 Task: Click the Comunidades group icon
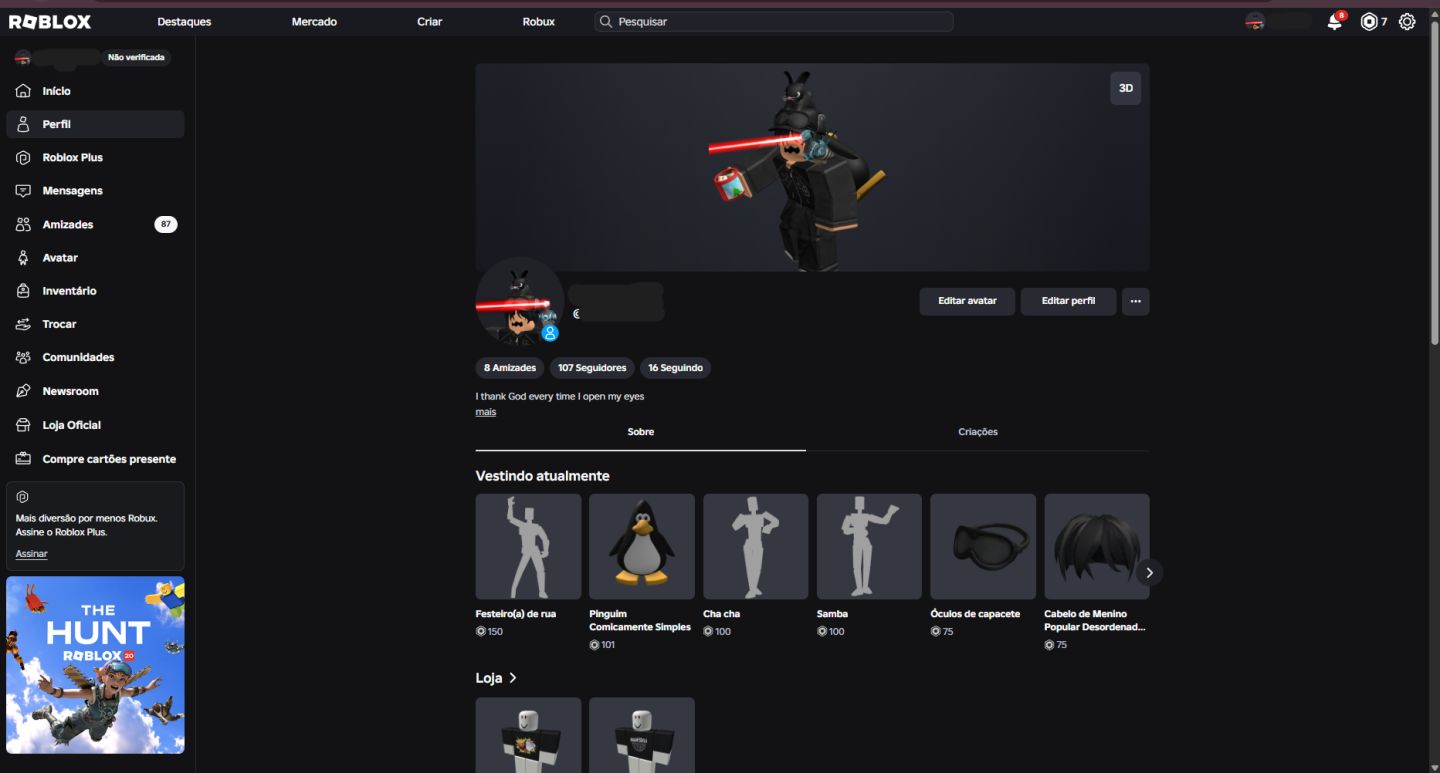23,357
